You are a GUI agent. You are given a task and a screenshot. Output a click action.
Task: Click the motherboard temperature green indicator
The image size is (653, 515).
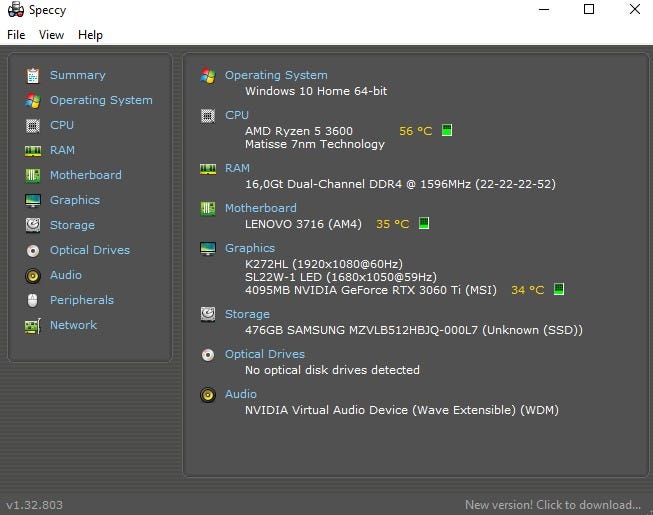coord(424,224)
